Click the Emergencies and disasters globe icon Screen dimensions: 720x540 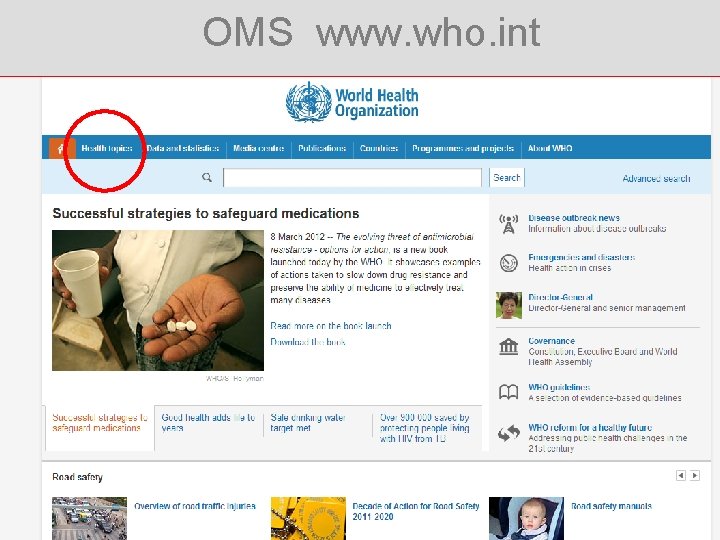508,263
